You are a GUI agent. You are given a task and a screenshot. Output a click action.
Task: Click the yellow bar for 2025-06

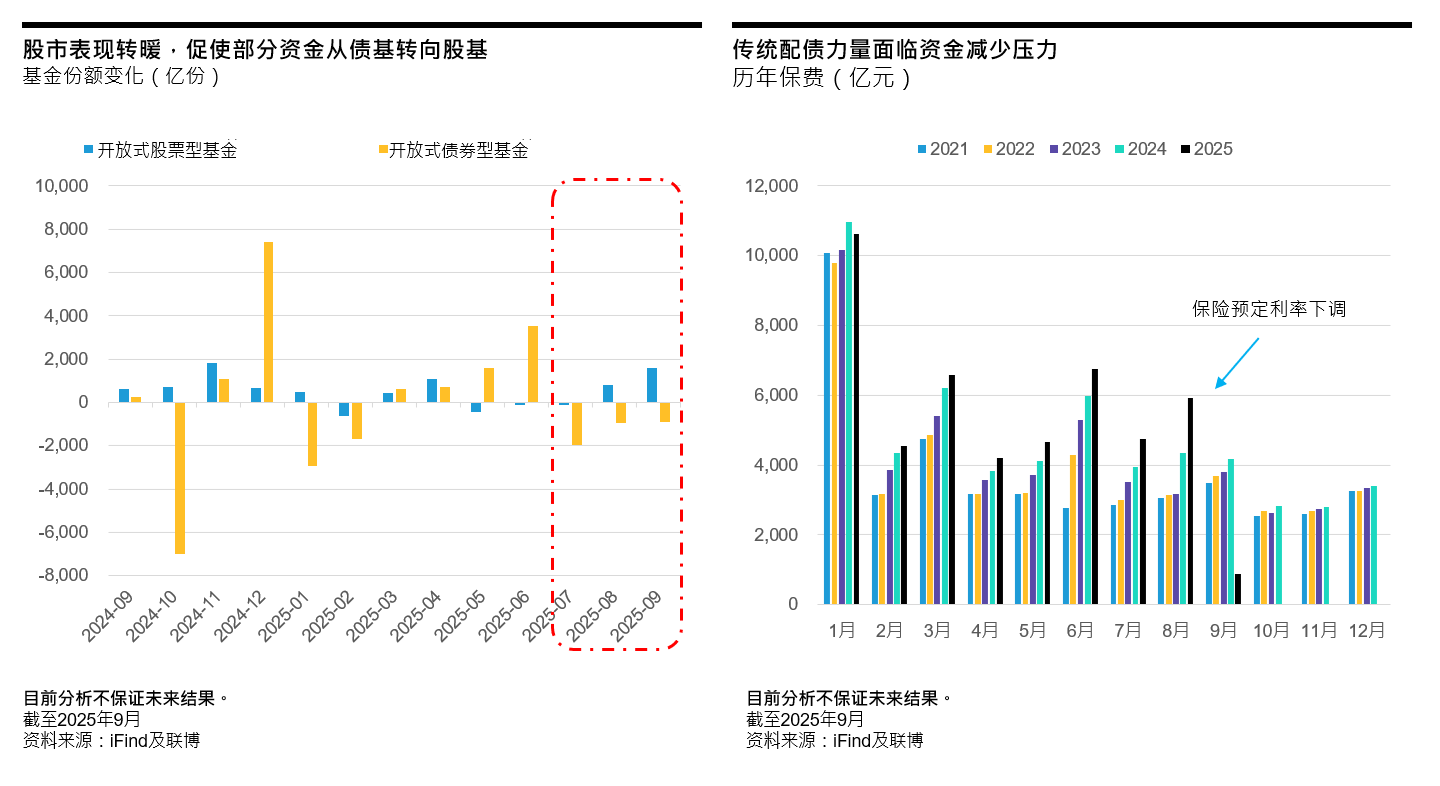[533, 364]
